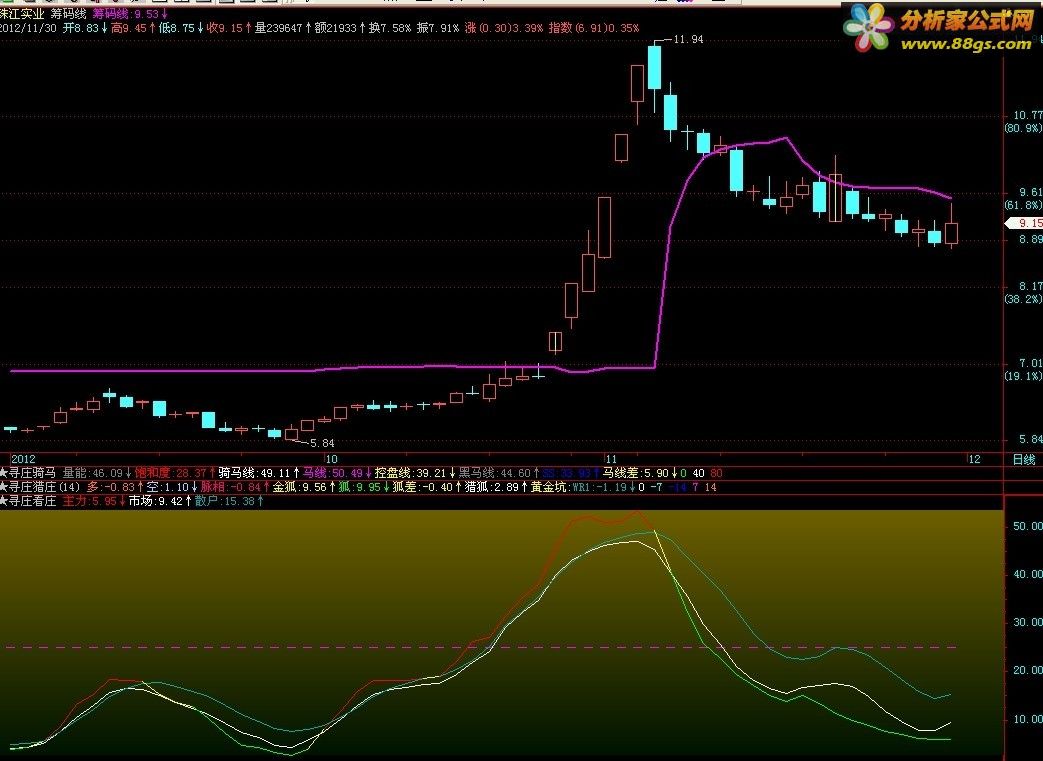The height and width of the screenshot is (761, 1043).
Task: Click the 马线:50.49 indicator value
Action: 337,473
